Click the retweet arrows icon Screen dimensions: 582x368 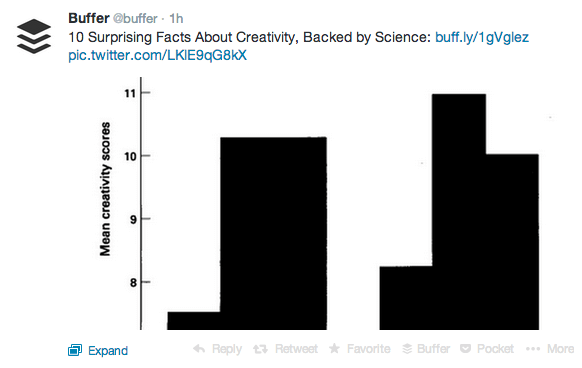point(260,349)
